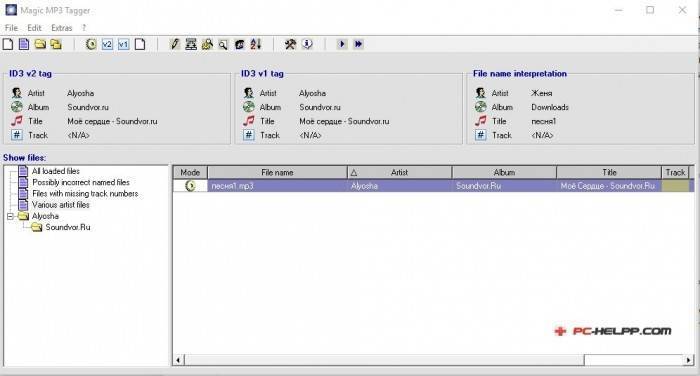
Task: Click the ID3 v2 artist person icon
Action: pyautogui.click(x=17, y=93)
